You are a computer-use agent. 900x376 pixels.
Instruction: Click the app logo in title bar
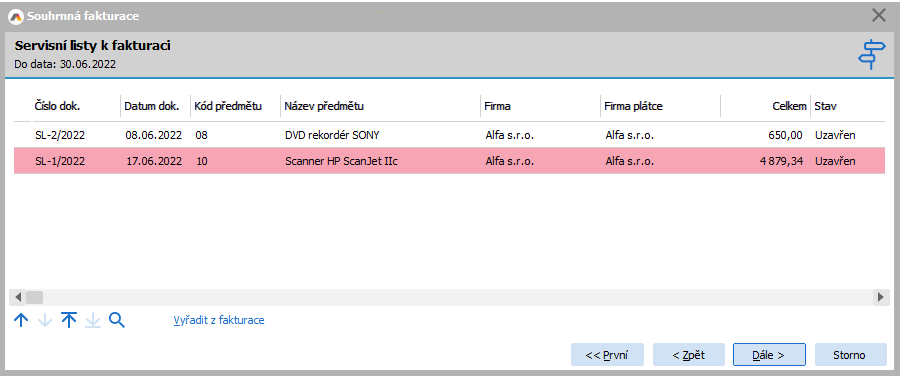pos(17,16)
